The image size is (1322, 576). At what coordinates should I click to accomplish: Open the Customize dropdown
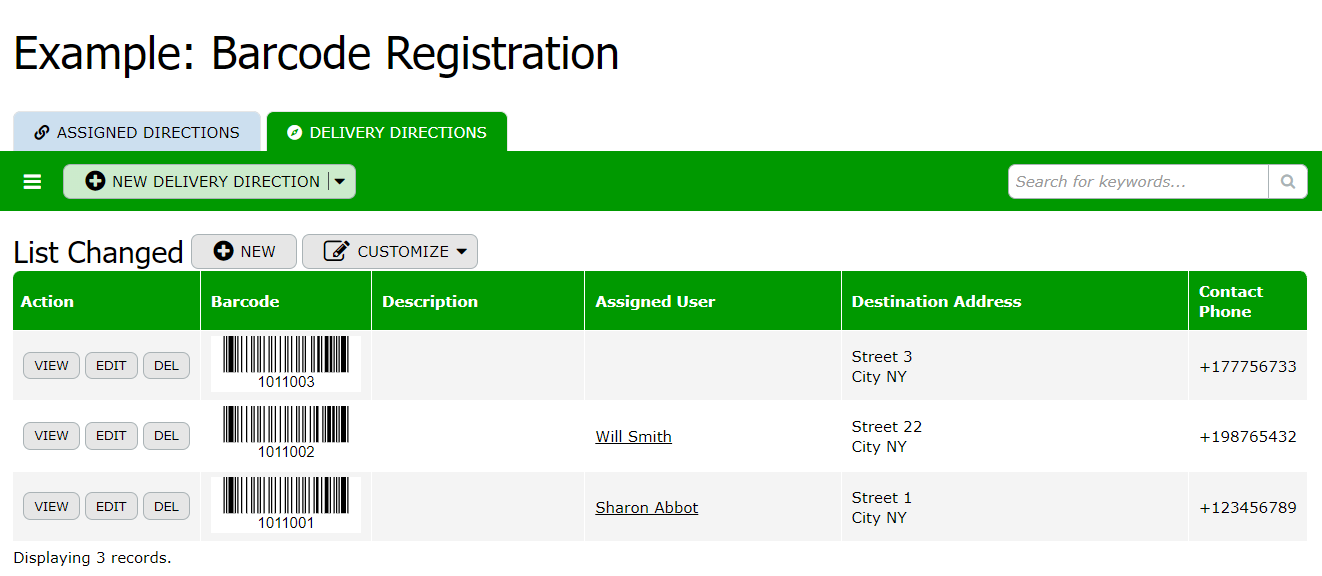pos(461,252)
